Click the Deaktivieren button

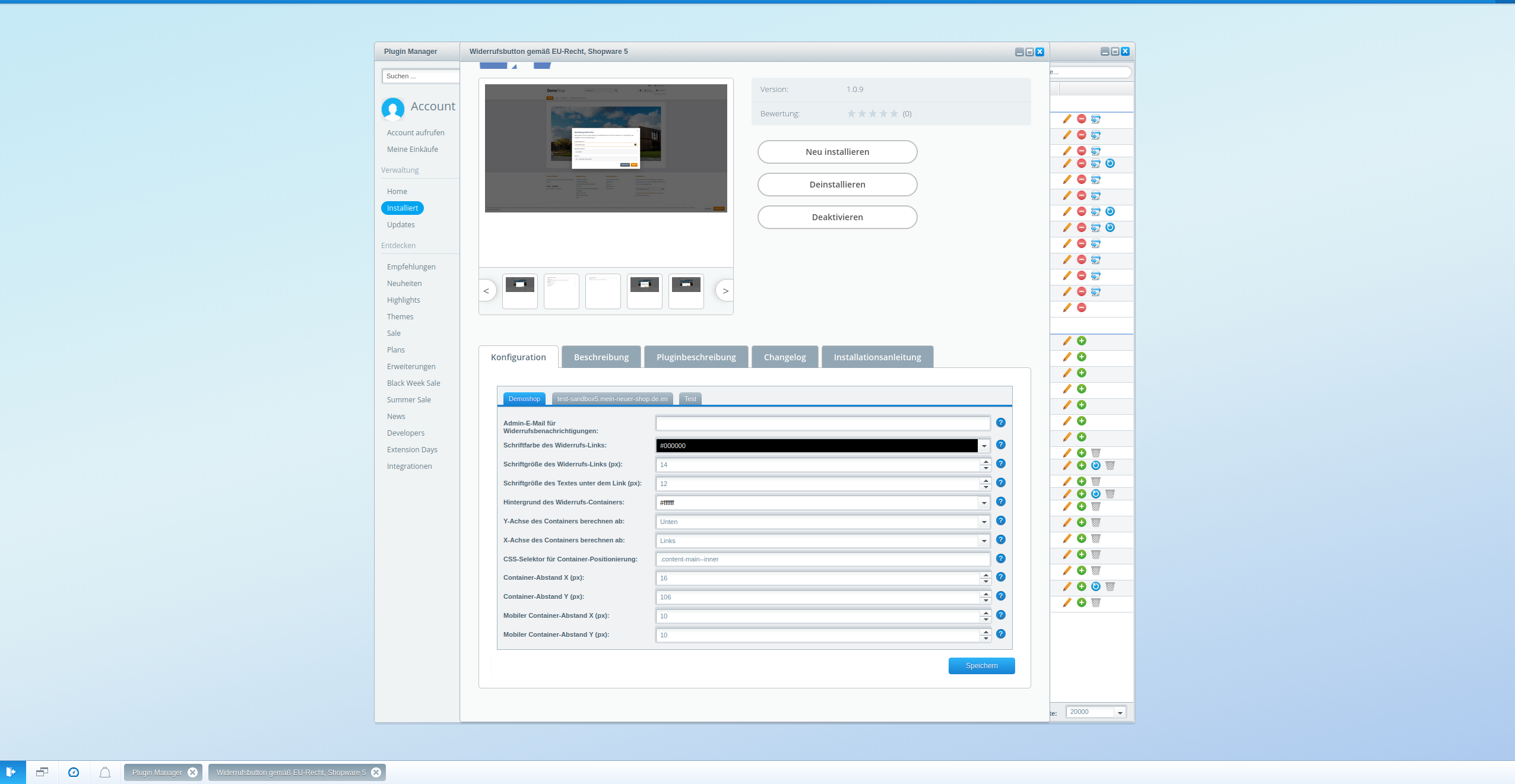tap(837, 217)
